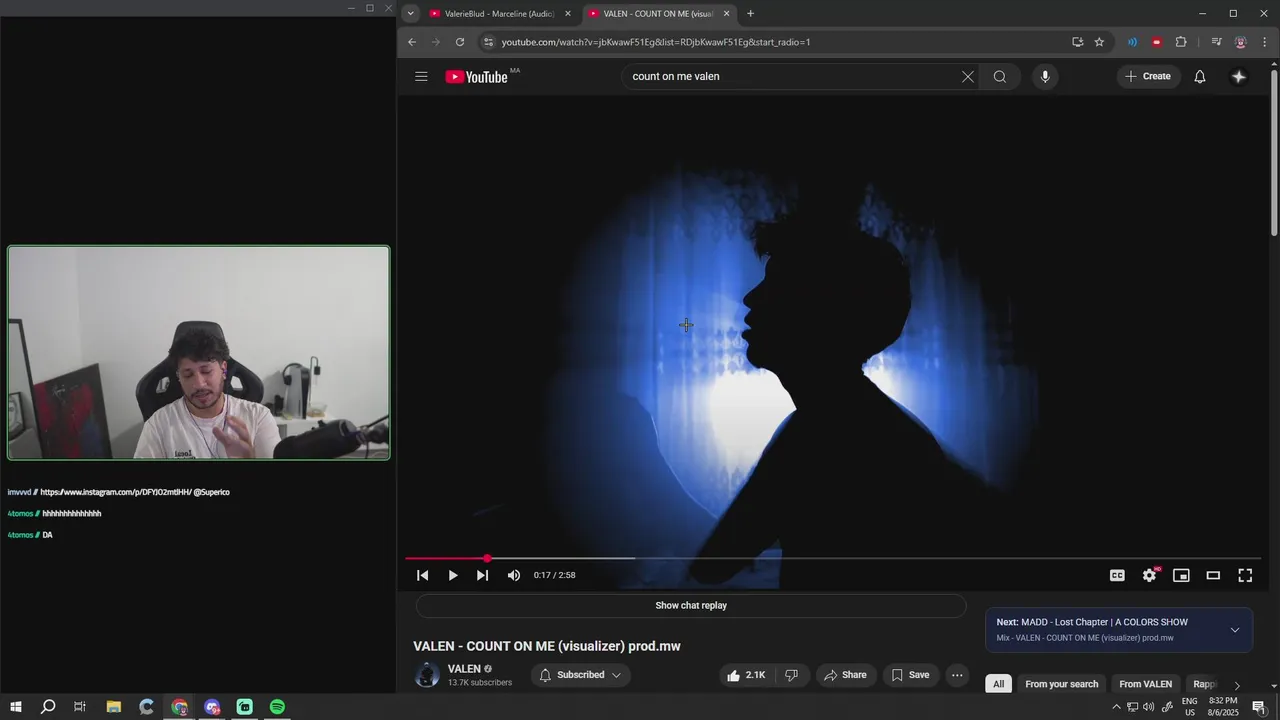This screenshot has width=1280, height=720.
Task: Reload the YouTube page
Action: tap(460, 42)
